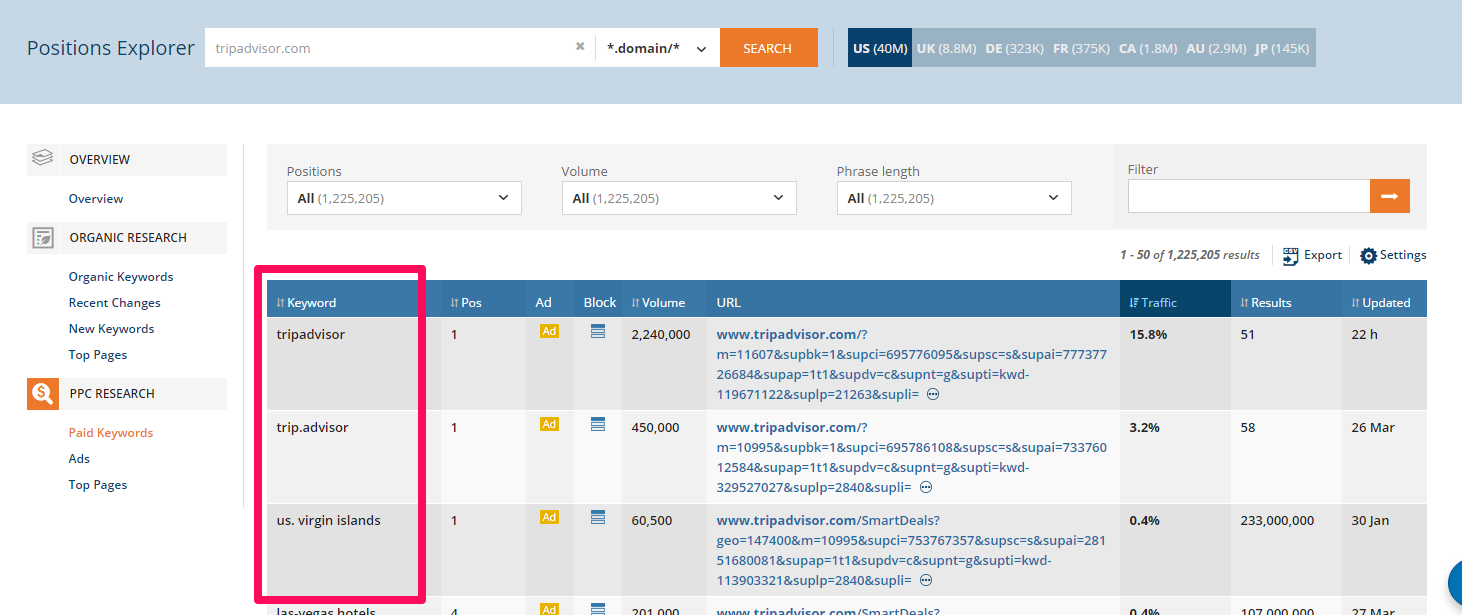Switch to the UK (8.8M) database tab
The height and width of the screenshot is (615, 1462).
coord(946,48)
